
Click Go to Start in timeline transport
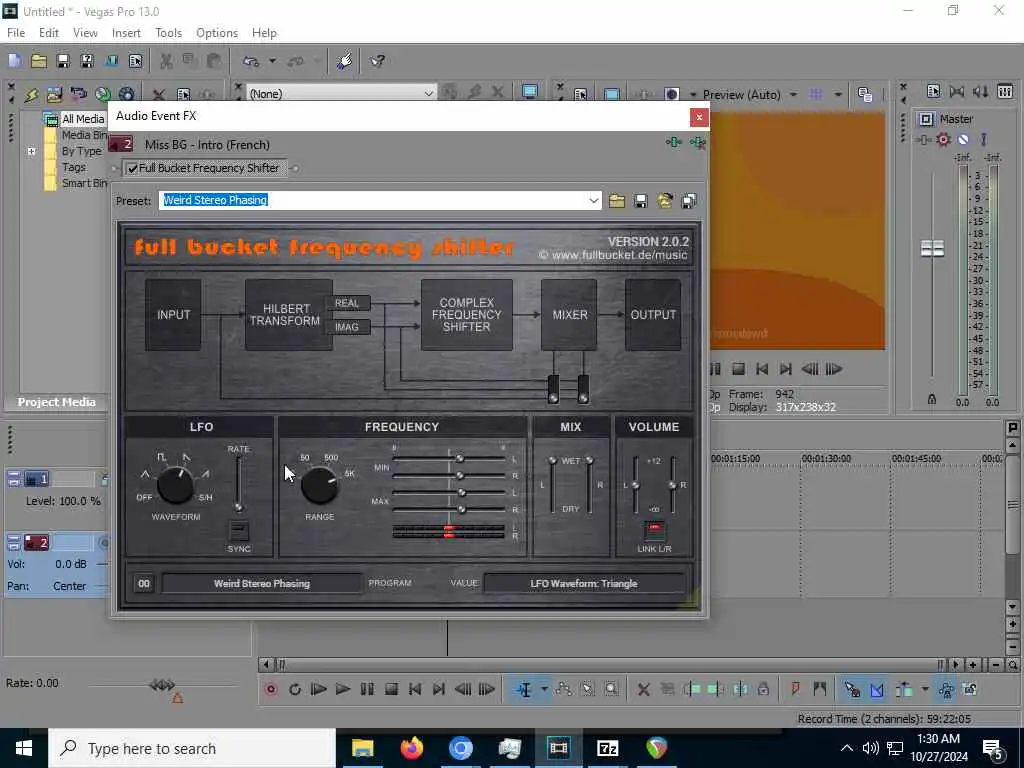point(415,689)
